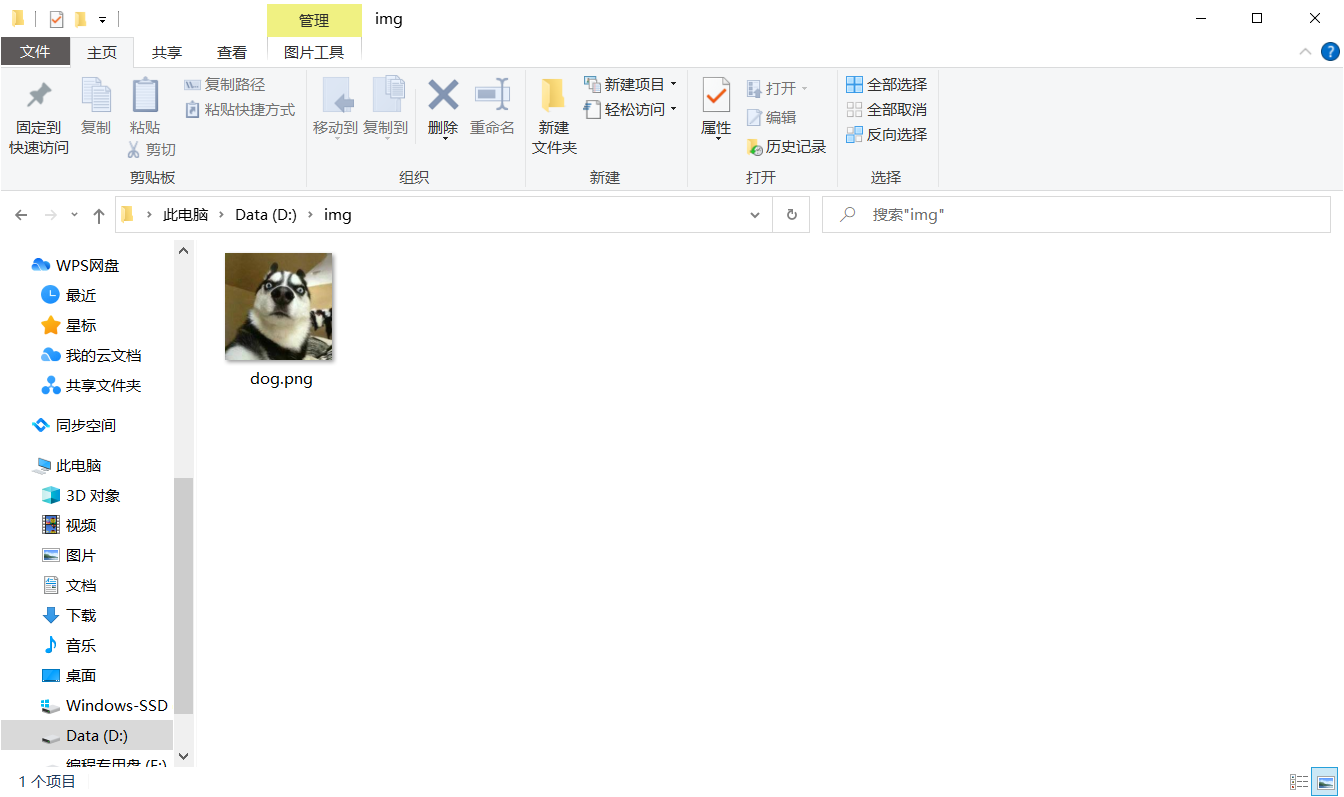Open the 新建项目 dropdown
1344x797 pixels.
630,85
